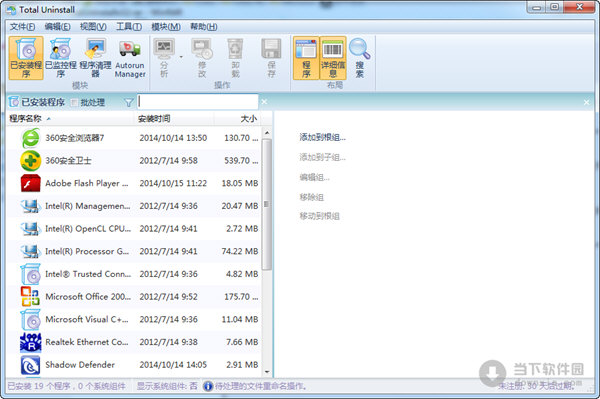Click the Intel(R) OpenCL CPU icon
The width and height of the screenshot is (600, 399).
[x=31, y=229]
